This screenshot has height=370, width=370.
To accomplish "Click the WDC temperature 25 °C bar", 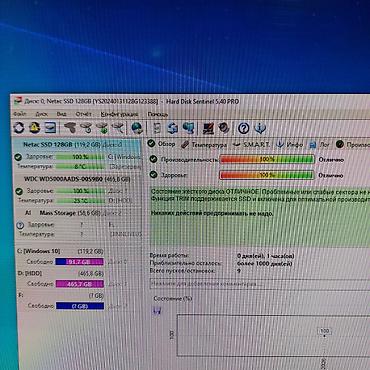I will [x=80, y=201].
